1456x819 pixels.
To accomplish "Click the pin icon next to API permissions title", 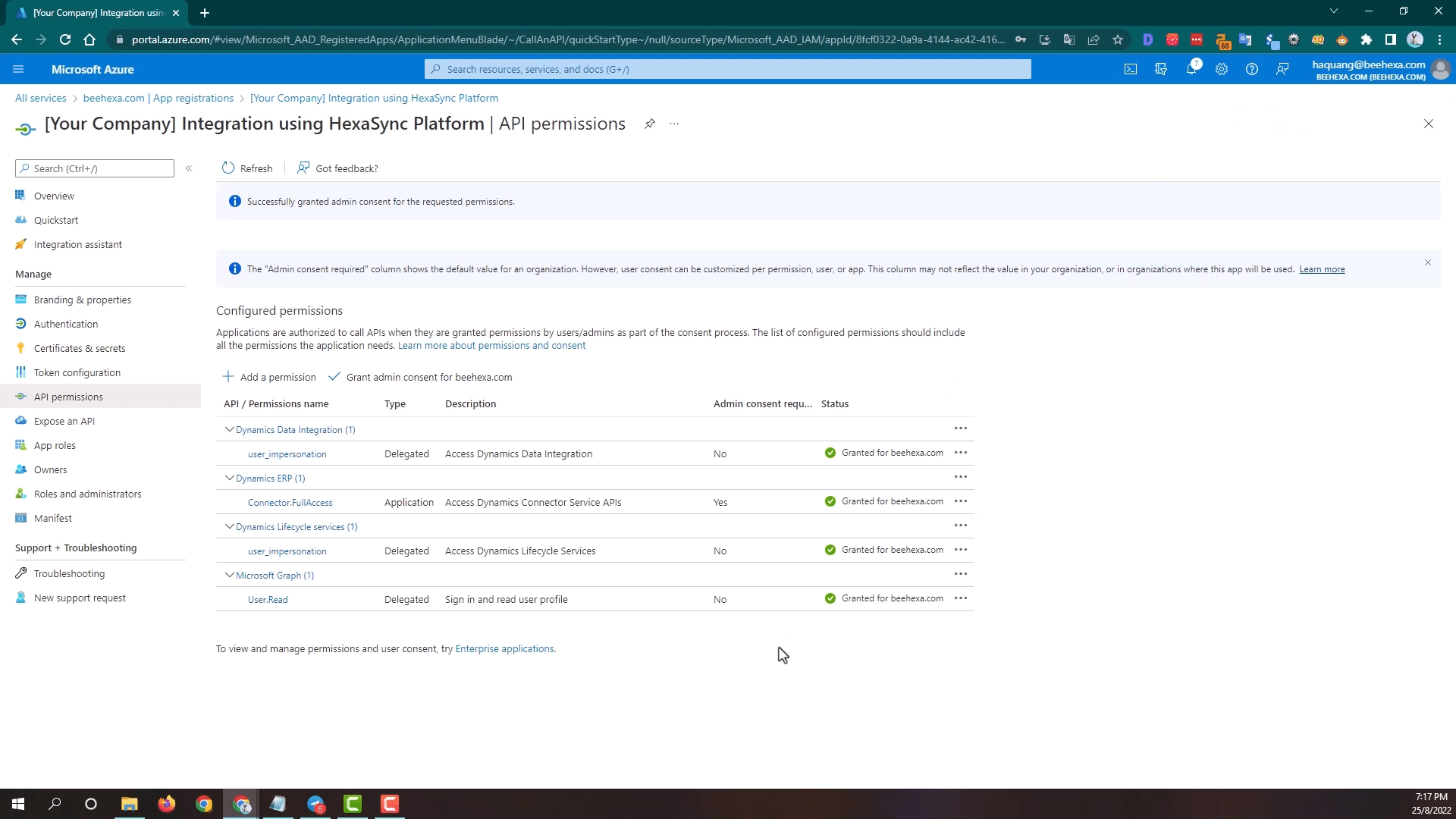I will tap(649, 123).
